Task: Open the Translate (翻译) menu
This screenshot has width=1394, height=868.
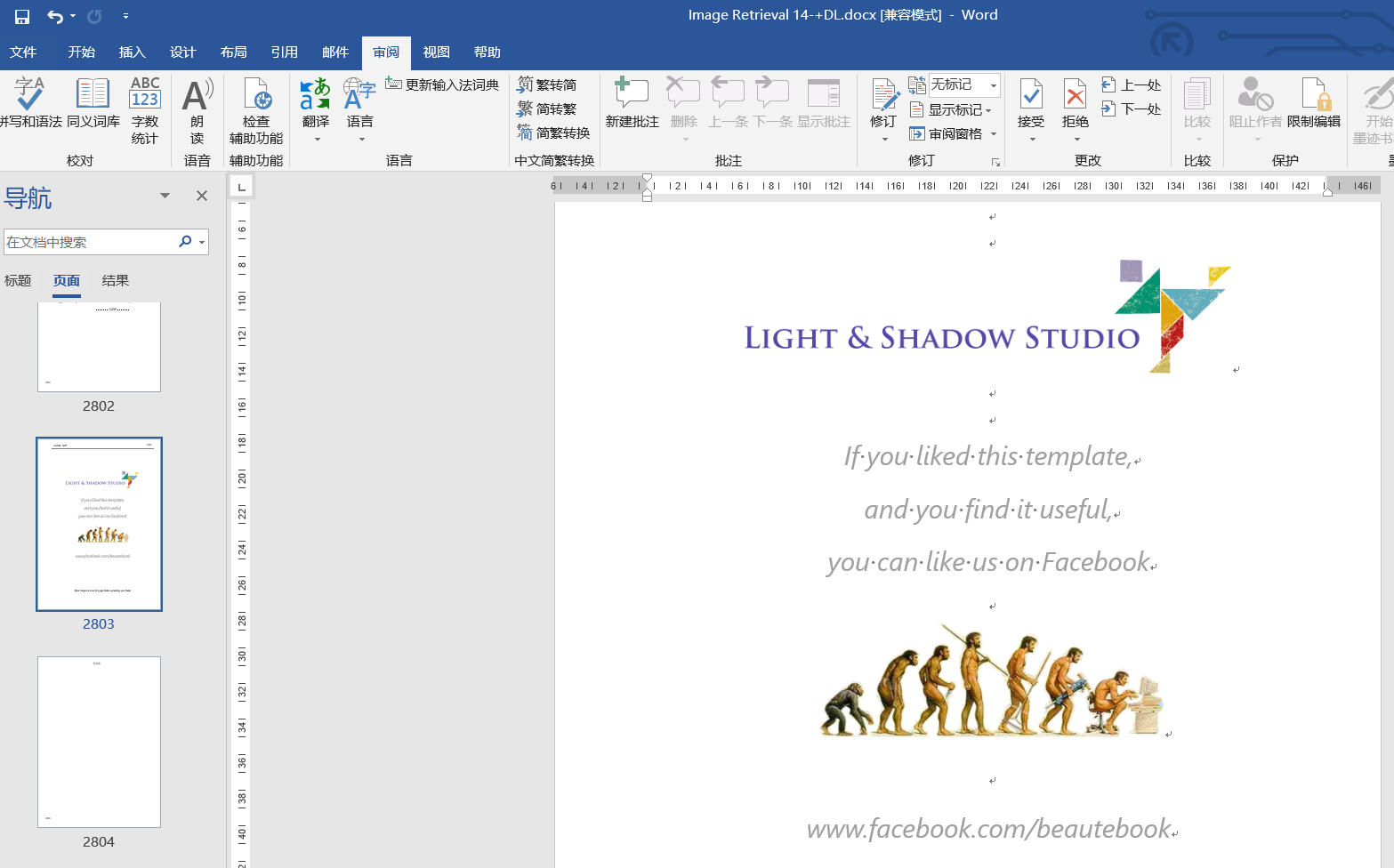Action: coord(316,108)
